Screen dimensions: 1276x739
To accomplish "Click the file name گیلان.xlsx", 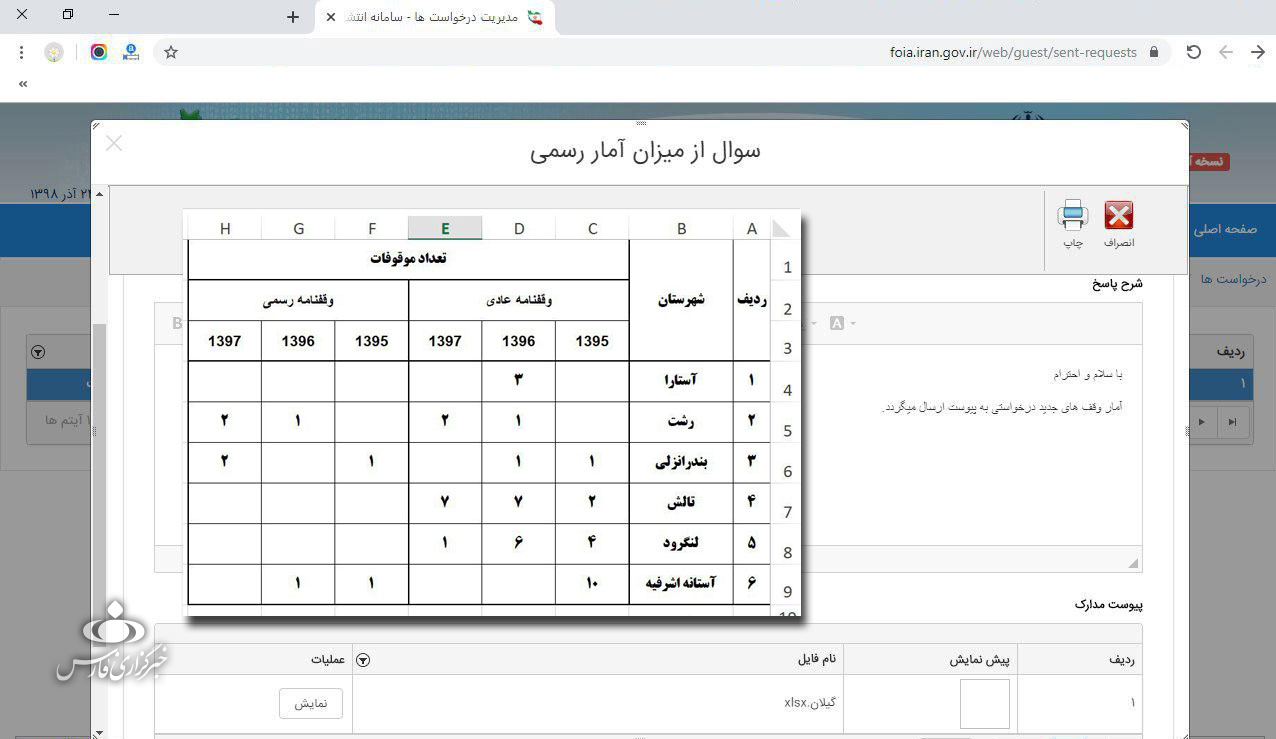I will pyautogui.click(x=810, y=703).
